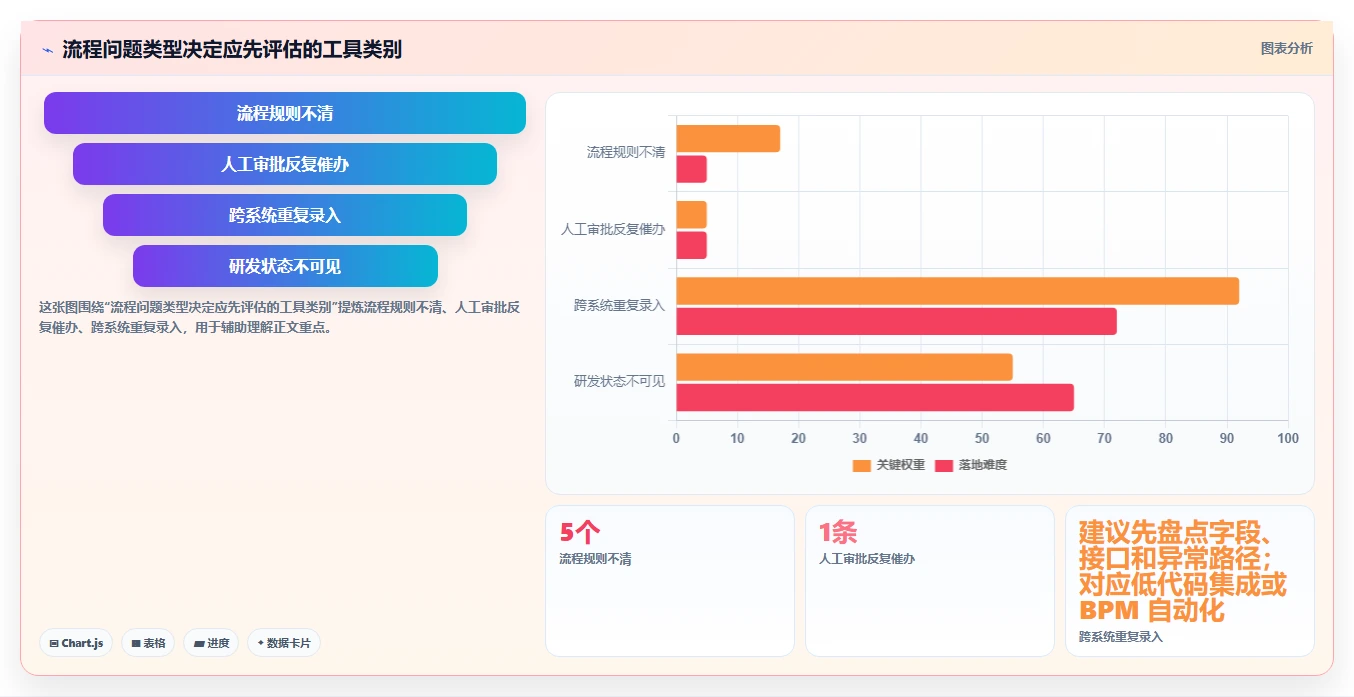Click the y-axis label 人工审批反复催办

tap(613, 229)
